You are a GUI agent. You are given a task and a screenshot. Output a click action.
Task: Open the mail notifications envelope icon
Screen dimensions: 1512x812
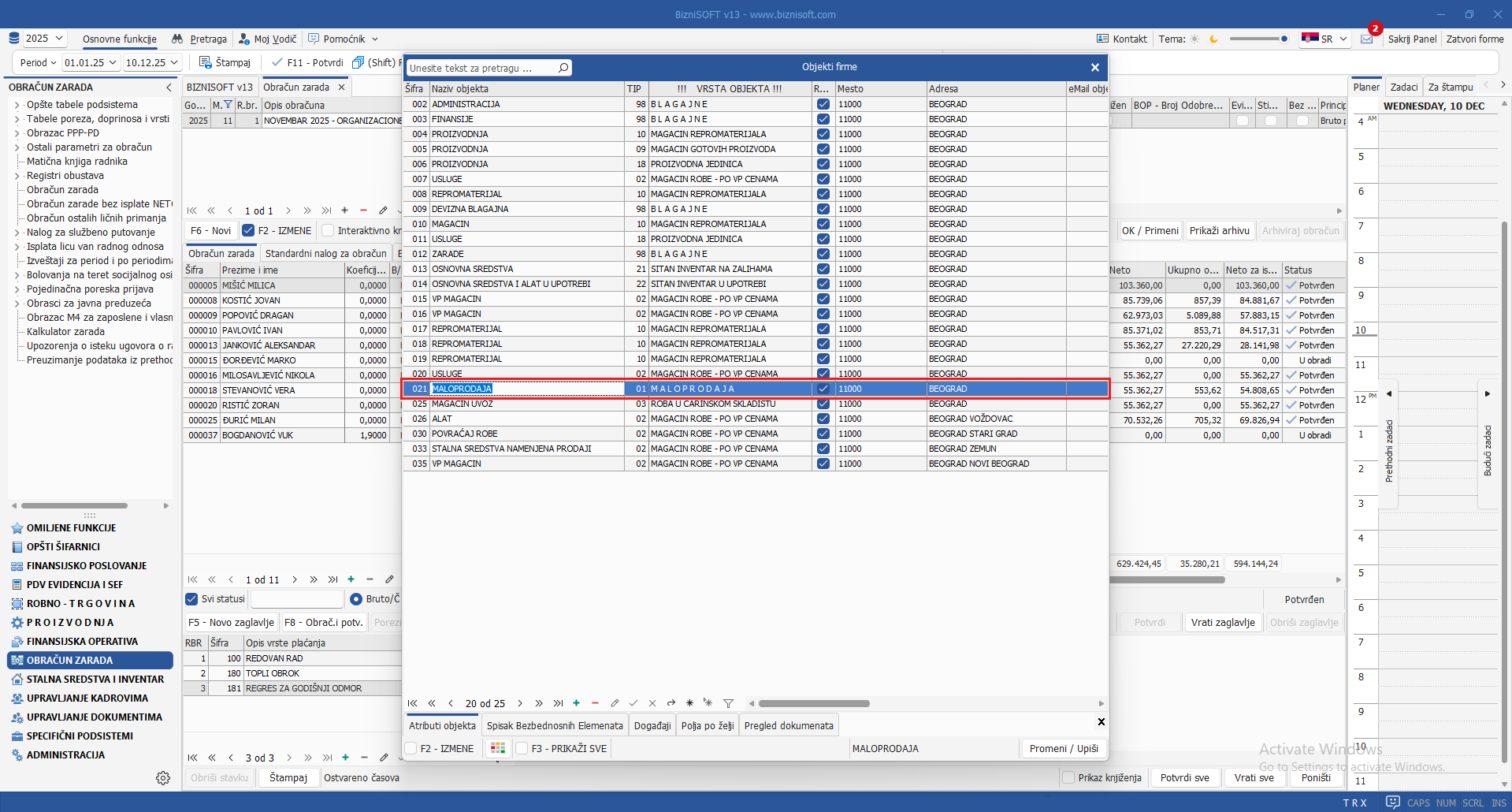1367,39
